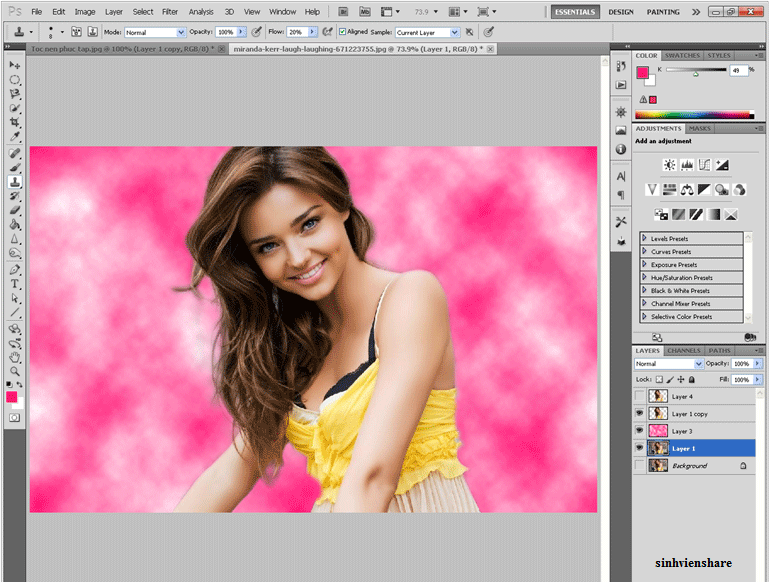Hide Layer 3 with the eye icon
Image resolution: width=769 pixels, height=582 pixels.
[x=640, y=431]
